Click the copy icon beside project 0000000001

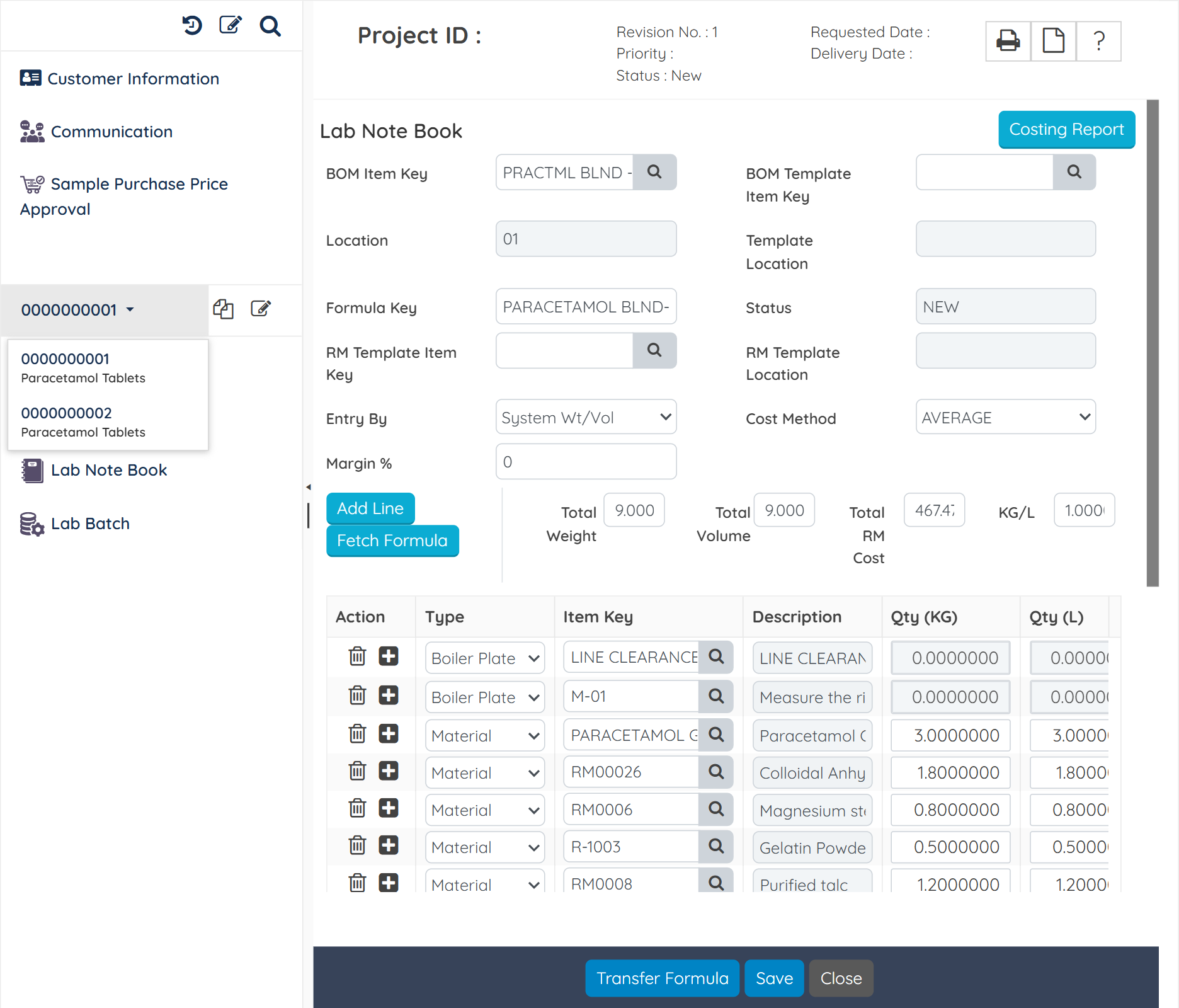tap(224, 309)
